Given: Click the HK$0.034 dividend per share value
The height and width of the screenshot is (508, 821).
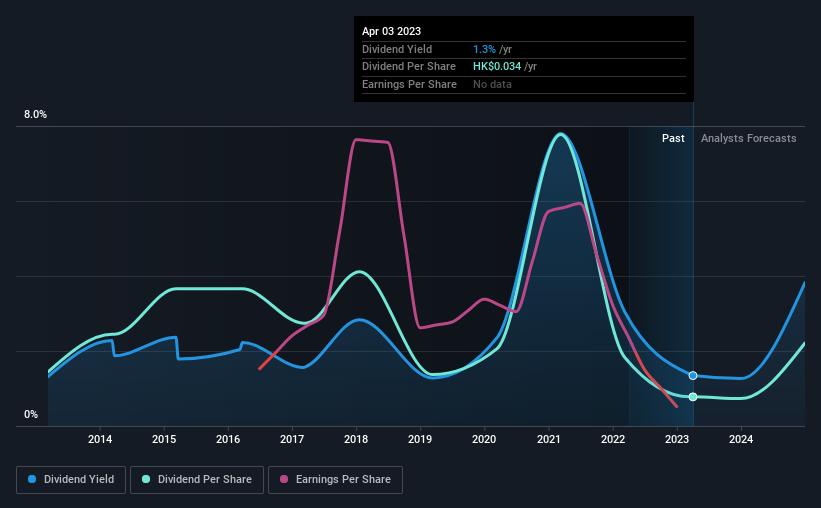Looking at the screenshot, I should pyautogui.click(x=497, y=67).
